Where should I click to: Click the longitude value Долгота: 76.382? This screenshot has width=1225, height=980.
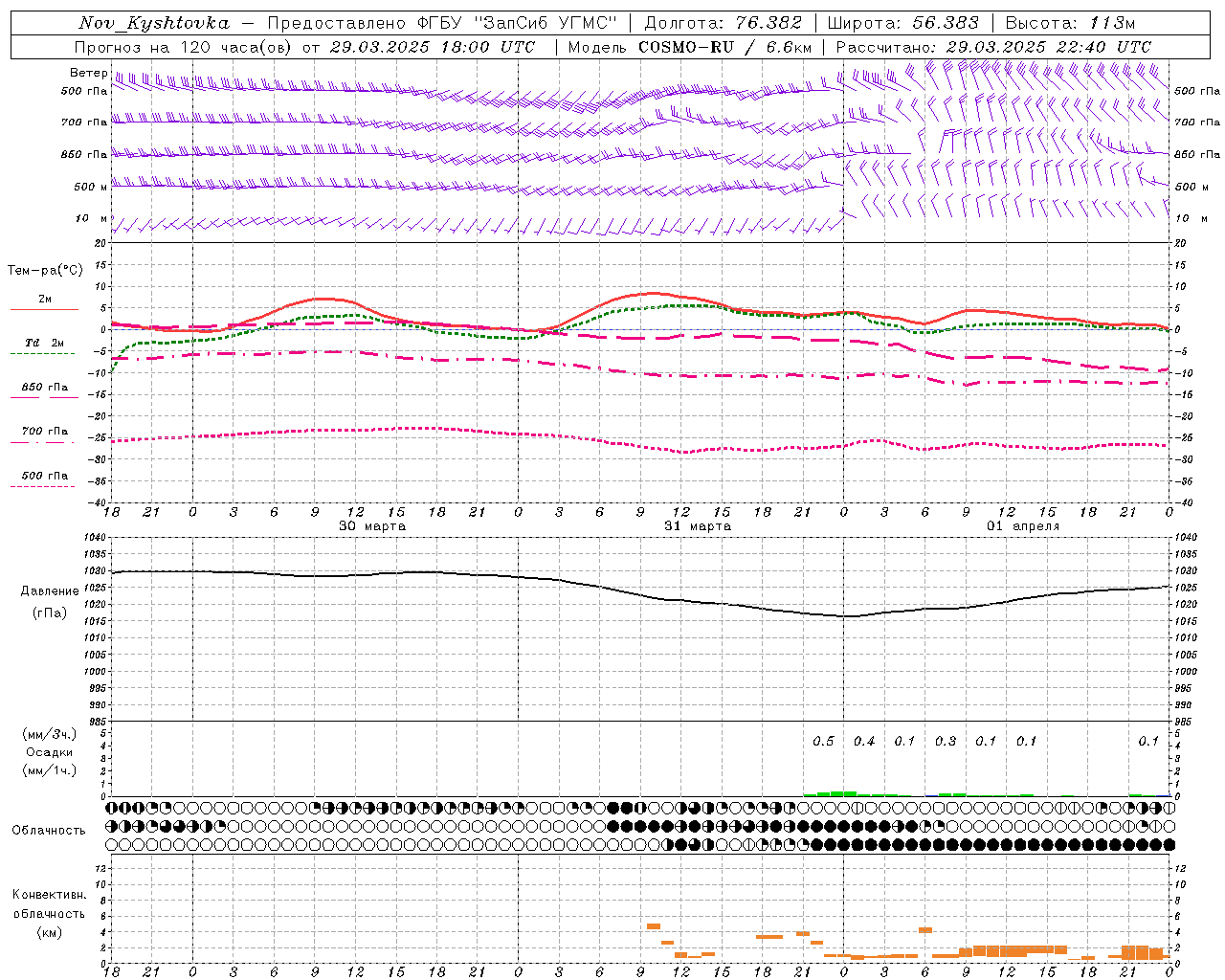(723, 23)
